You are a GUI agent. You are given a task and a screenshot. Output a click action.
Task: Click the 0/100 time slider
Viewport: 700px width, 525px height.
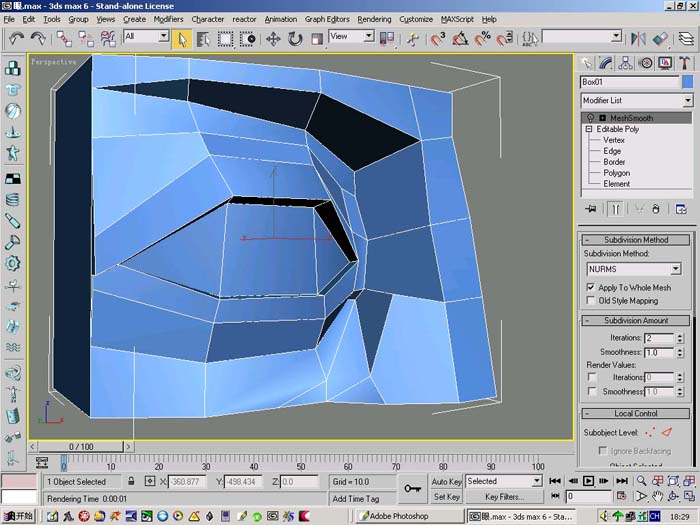81,446
